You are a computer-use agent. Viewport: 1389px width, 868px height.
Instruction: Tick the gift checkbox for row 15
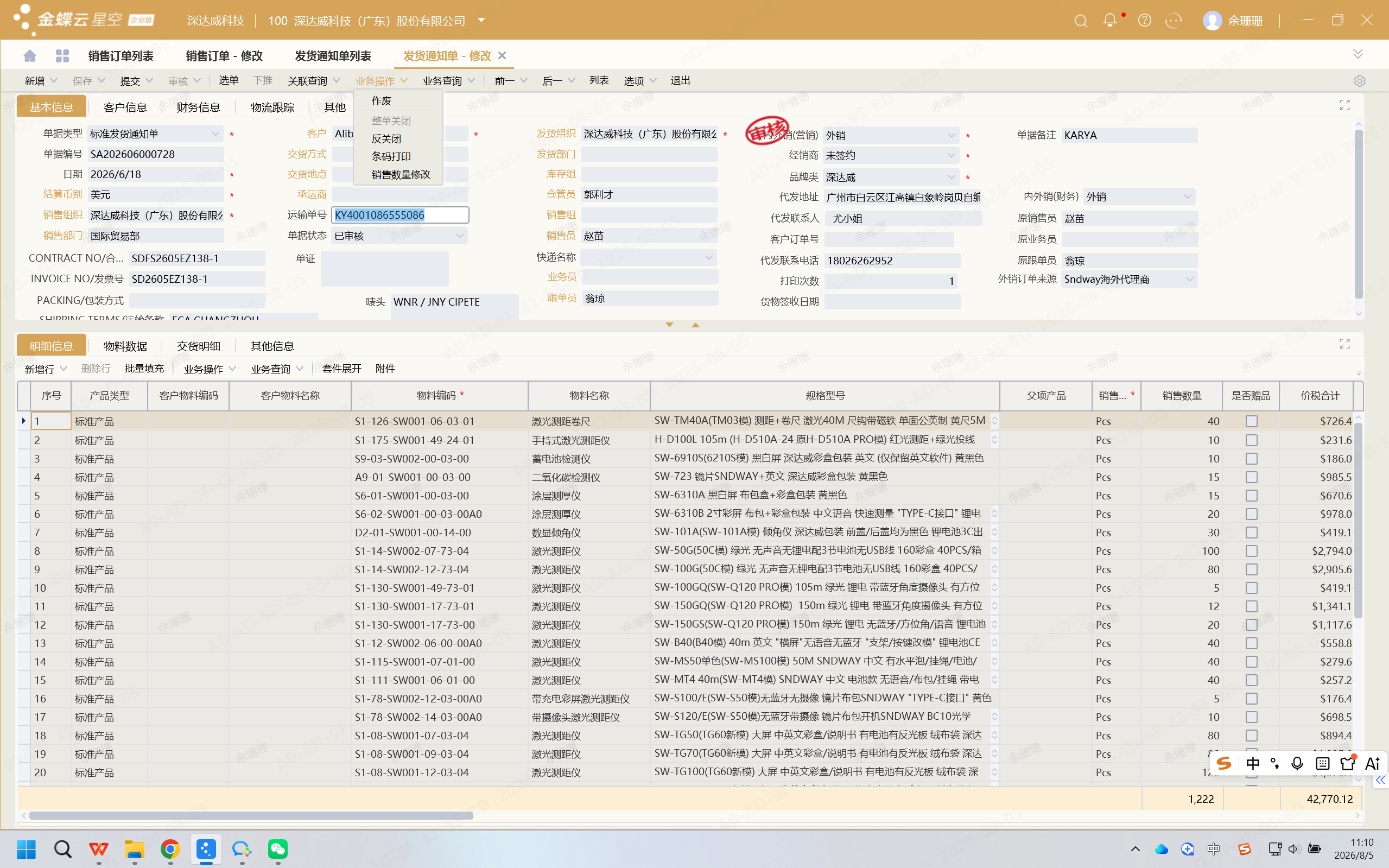pyautogui.click(x=1251, y=680)
